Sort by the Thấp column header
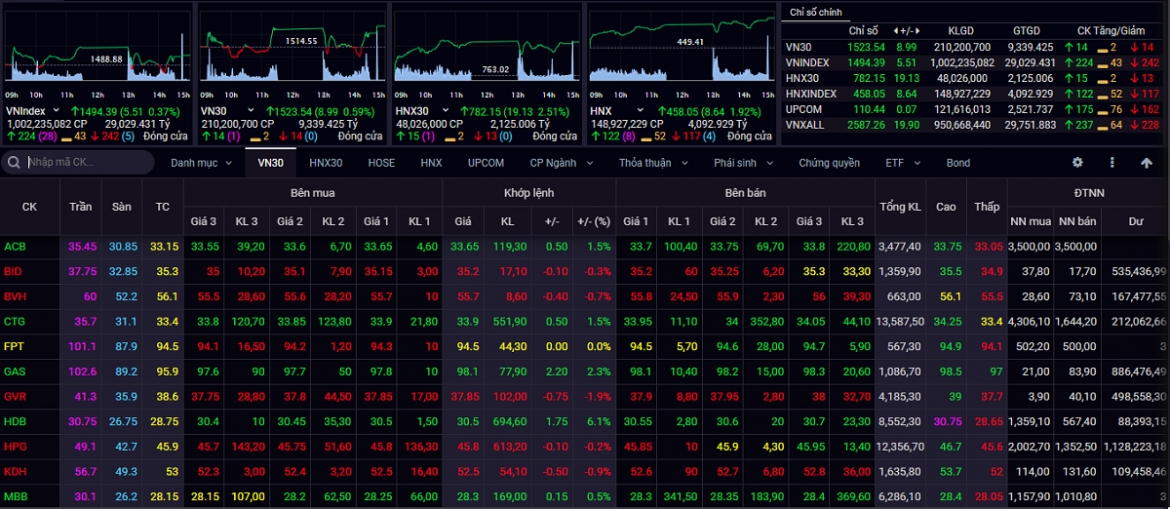Screen dimensions: 1170x509 [x=986, y=206]
